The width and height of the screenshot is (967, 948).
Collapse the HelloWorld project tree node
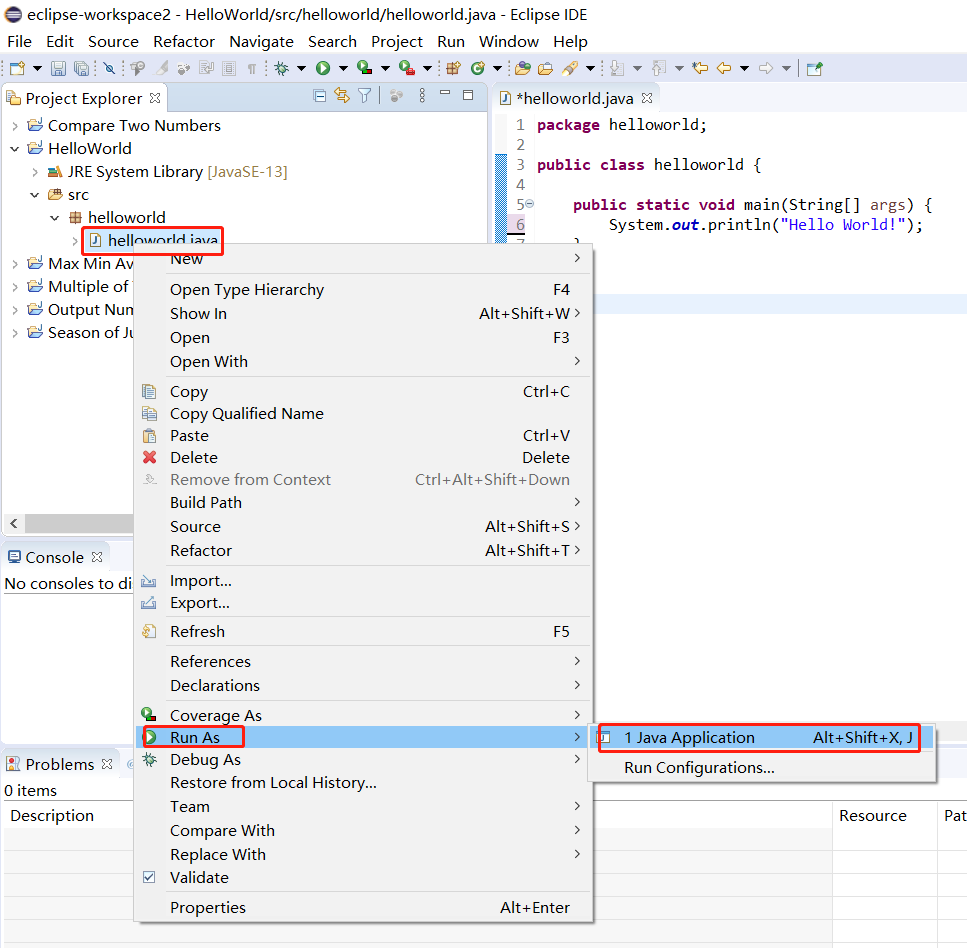click(x=15, y=149)
